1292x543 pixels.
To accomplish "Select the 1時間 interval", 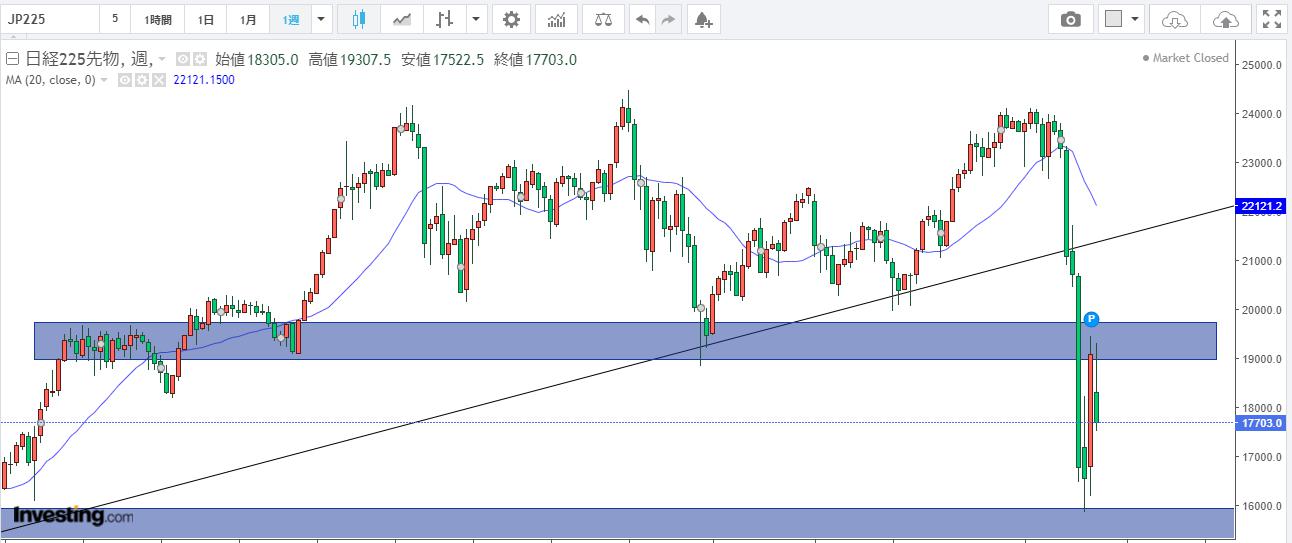I will point(158,19).
